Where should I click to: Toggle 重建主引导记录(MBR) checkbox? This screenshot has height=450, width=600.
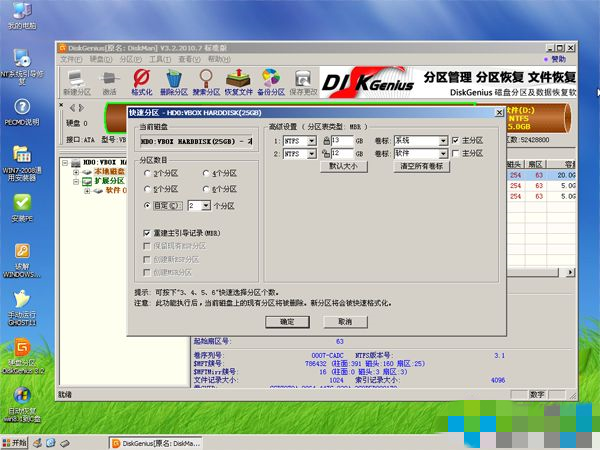pyautogui.click(x=147, y=232)
